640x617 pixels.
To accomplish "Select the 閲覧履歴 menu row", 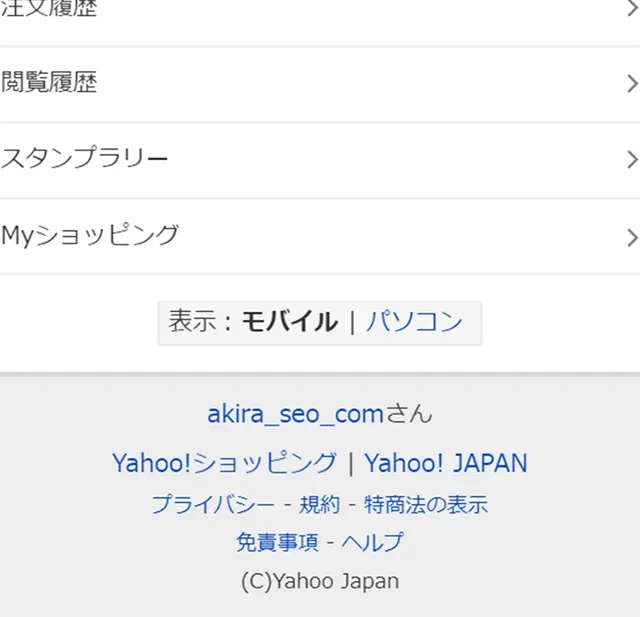I will pos(320,84).
